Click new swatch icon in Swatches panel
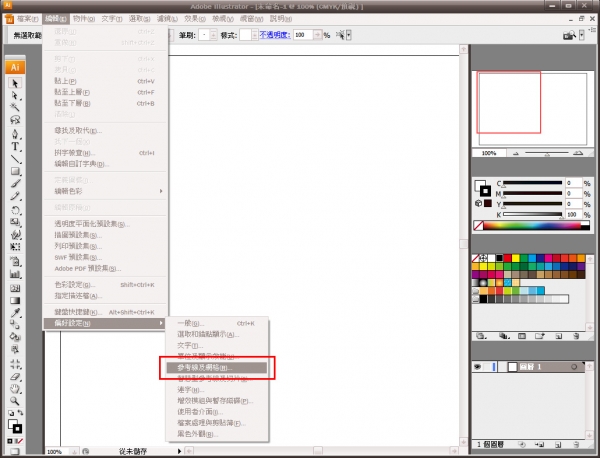The height and width of the screenshot is (458, 600). pos(559,336)
